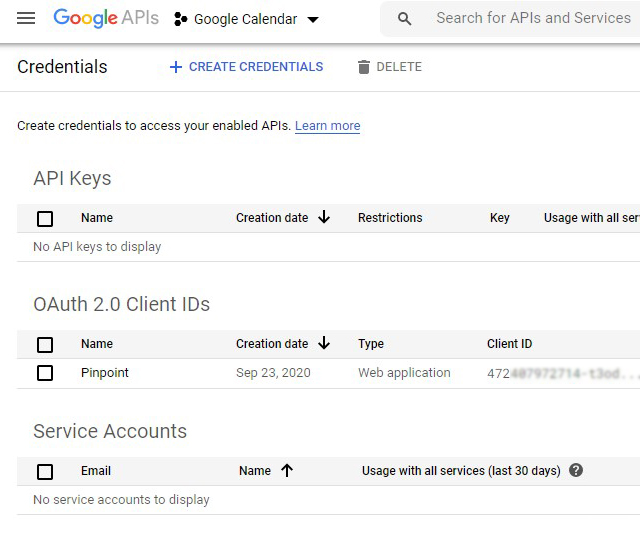Click the Google APIs logo
The image size is (640, 550).
point(105,19)
